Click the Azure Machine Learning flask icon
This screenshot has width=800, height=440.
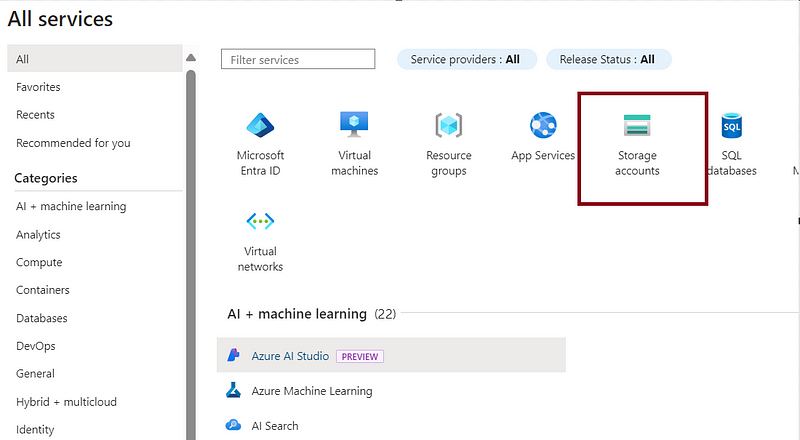click(x=234, y=390)
